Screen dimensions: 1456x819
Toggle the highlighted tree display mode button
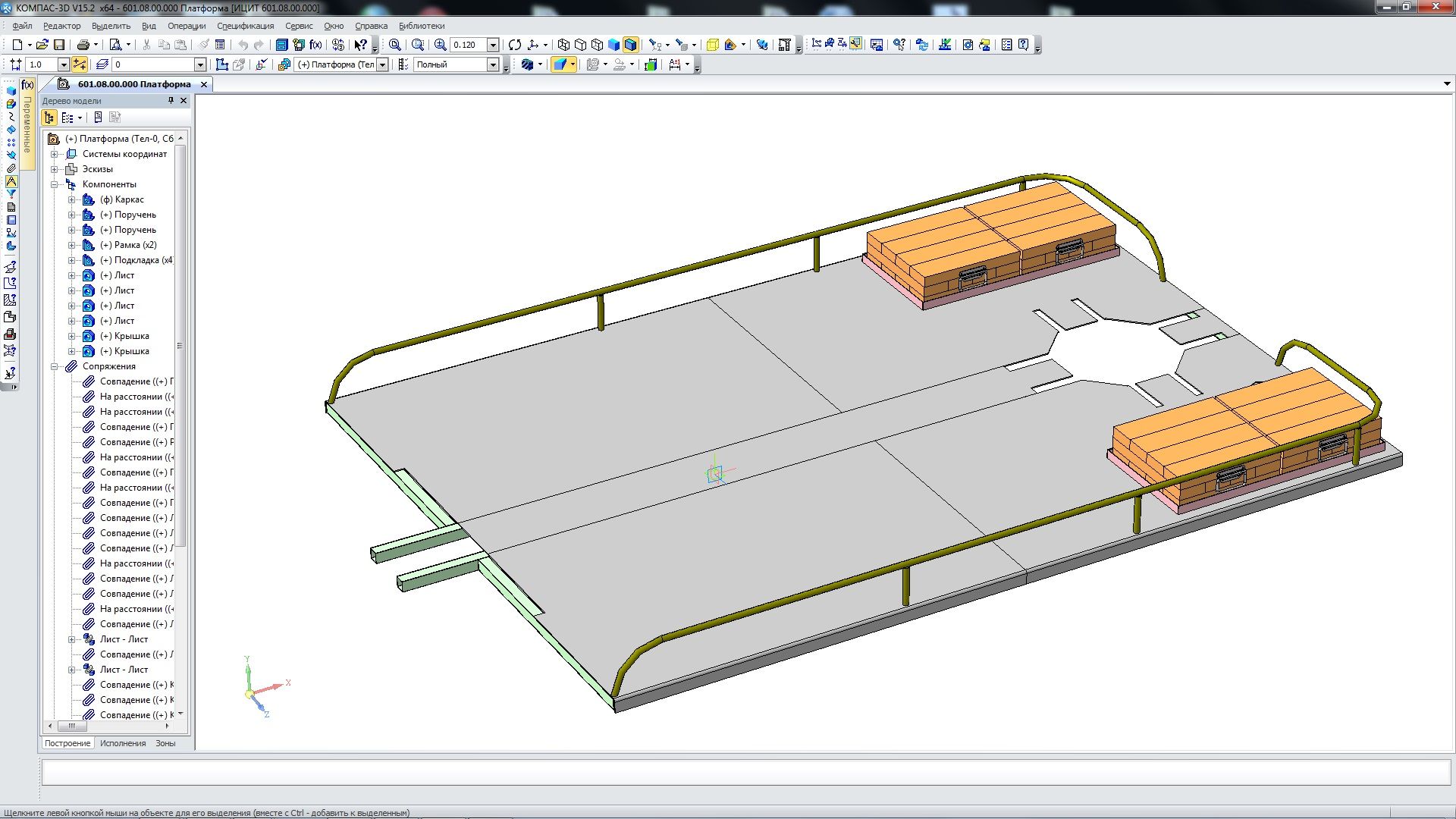click(49, 118)
